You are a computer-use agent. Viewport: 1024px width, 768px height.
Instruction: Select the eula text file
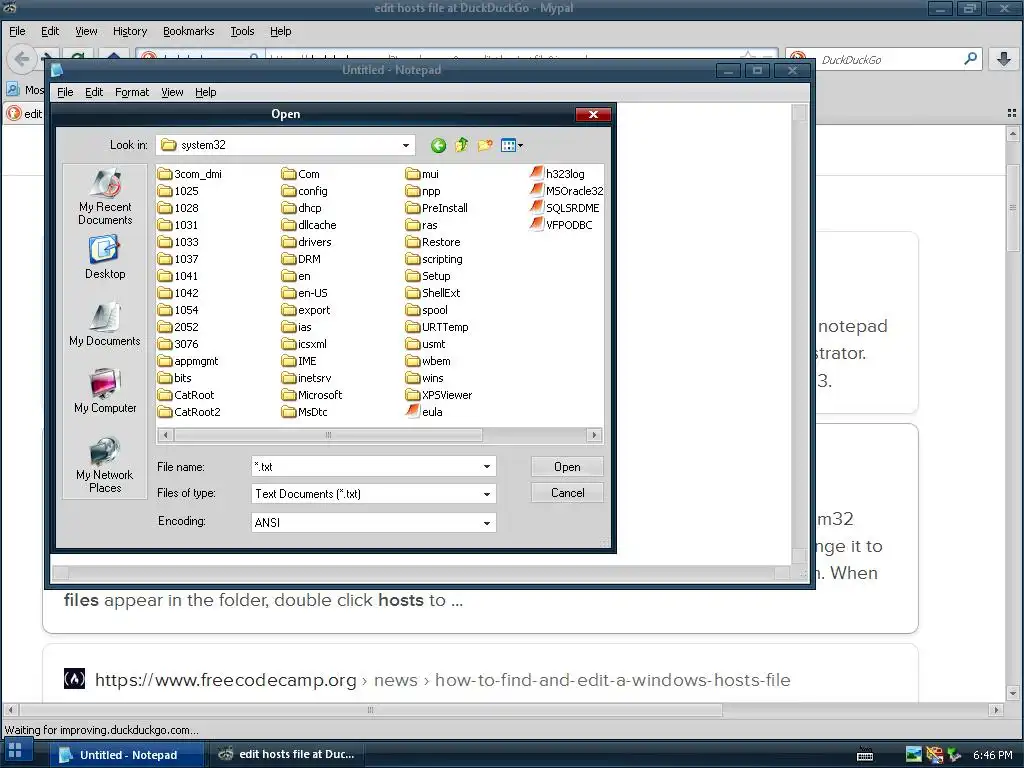click(424, 411)
